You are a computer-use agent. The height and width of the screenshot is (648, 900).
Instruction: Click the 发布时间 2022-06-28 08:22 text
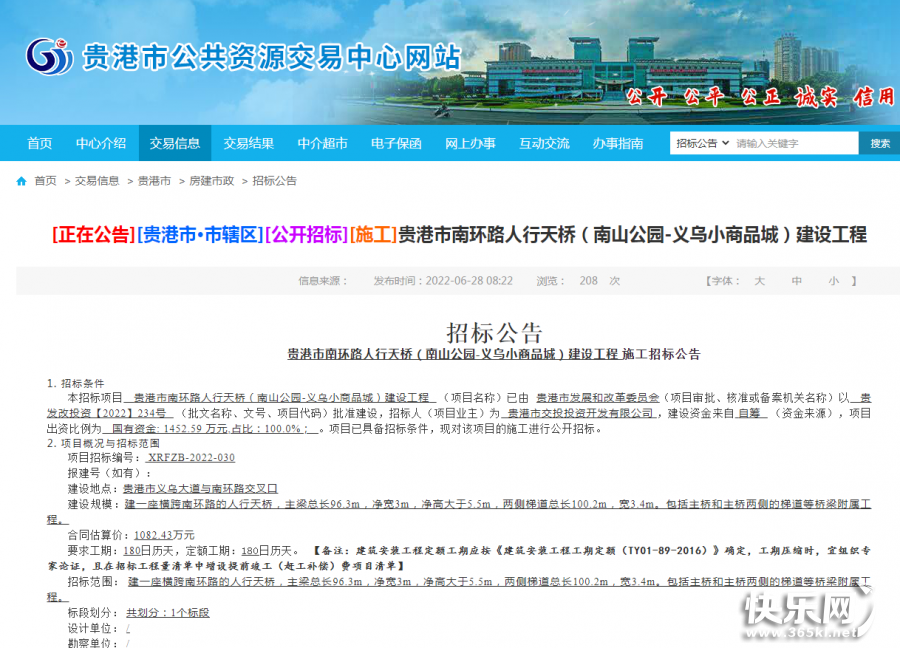443,281
